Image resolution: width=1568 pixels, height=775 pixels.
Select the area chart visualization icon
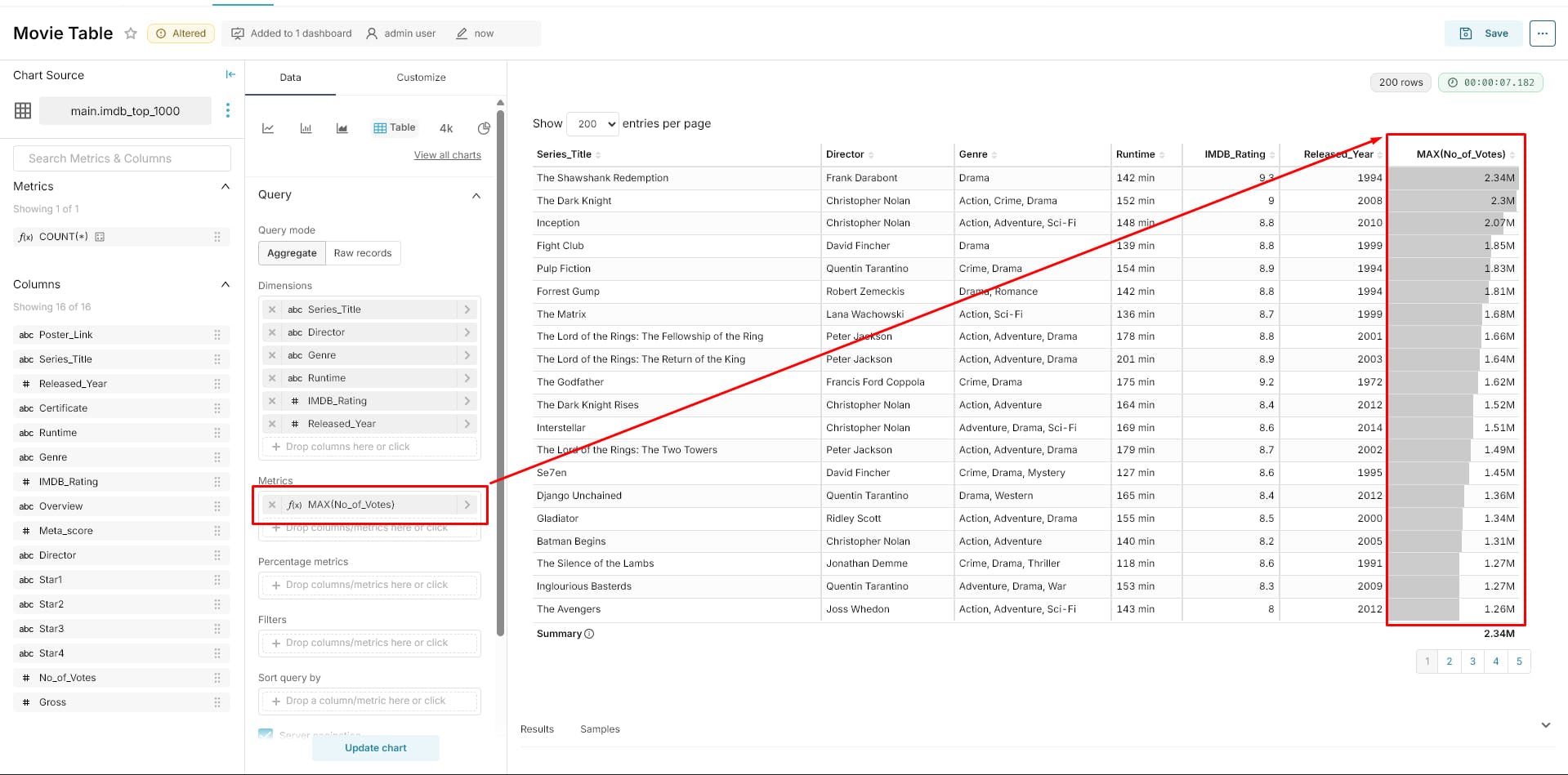(342, 128)
